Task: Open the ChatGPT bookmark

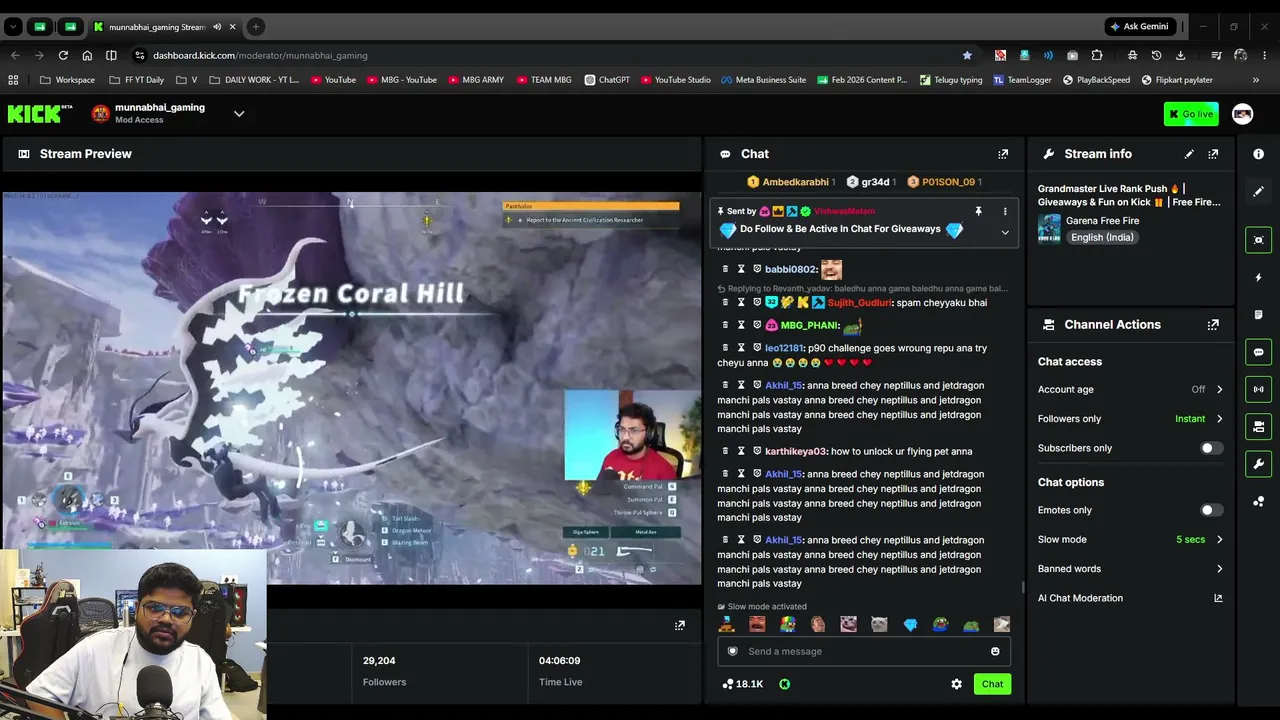Action: pos(607,80)
